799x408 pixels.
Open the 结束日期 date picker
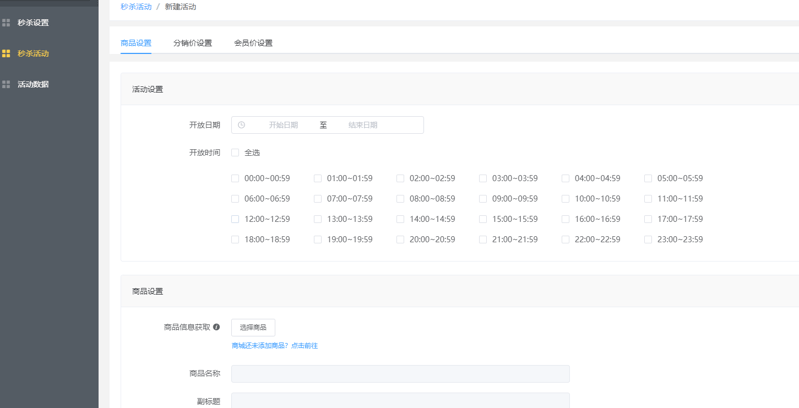click(x=362, y=125)
